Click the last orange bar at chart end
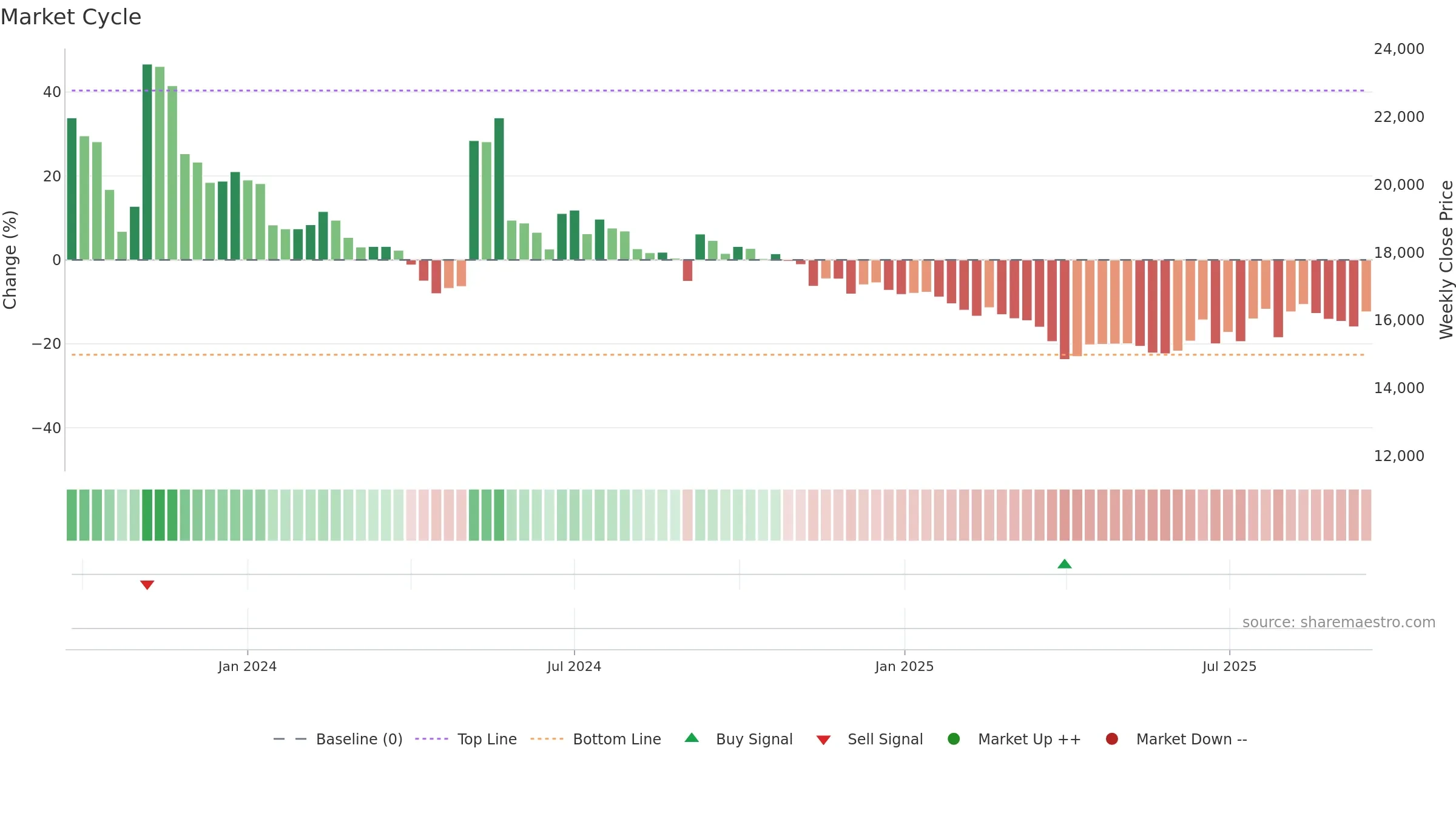Image resolution: width=1456 pixels, height=819 pixels. pyautogui.click(x=1366, y=286)
